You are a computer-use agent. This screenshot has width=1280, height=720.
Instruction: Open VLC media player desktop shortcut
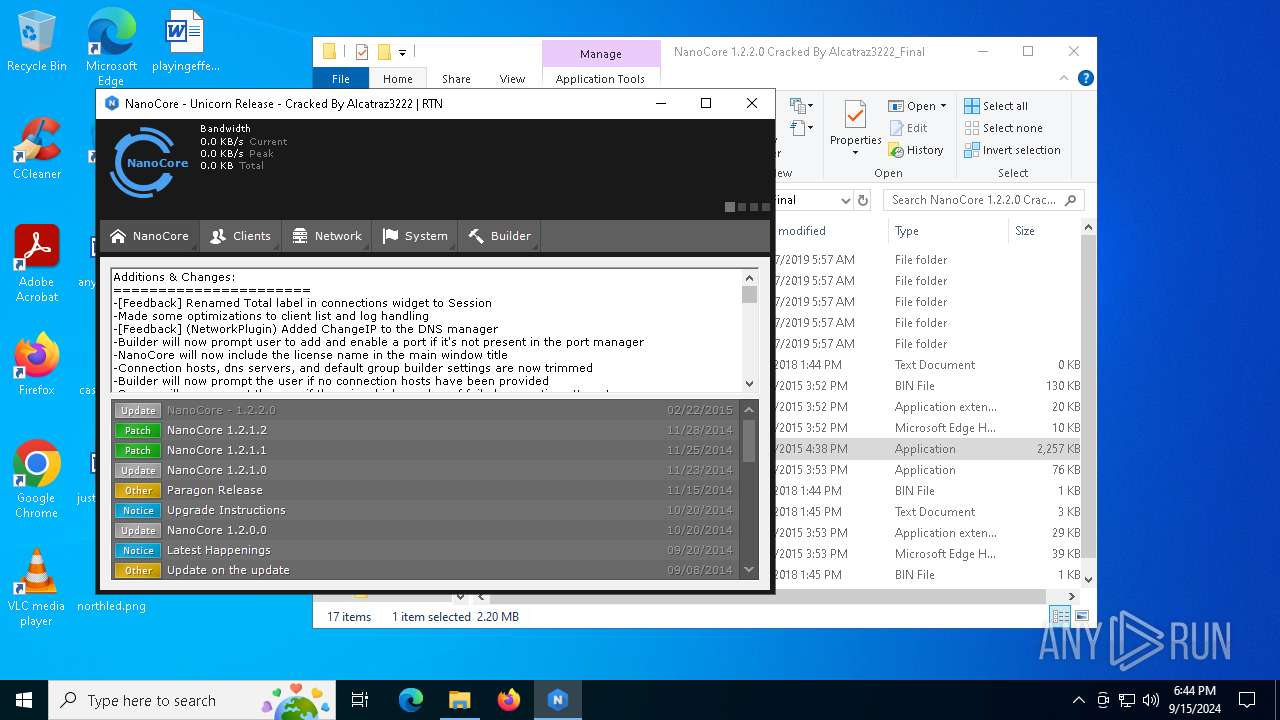[x=37, y=587]
